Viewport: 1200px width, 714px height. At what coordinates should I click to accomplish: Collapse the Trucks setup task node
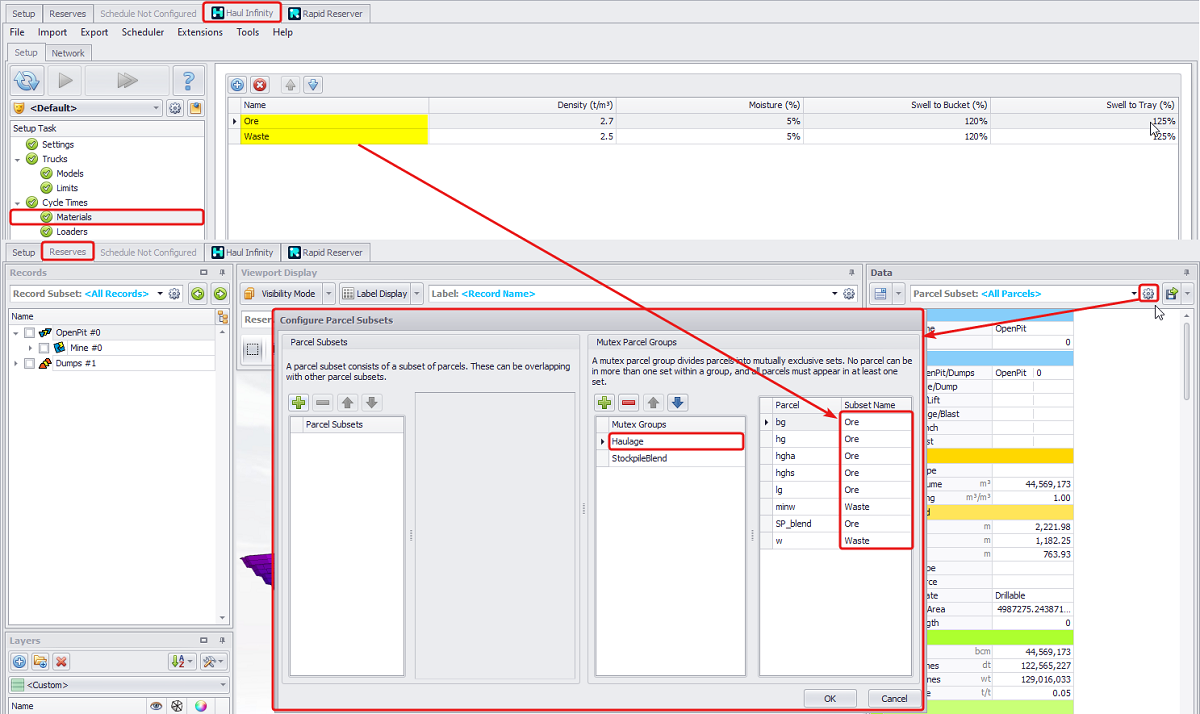pos(17,159)
